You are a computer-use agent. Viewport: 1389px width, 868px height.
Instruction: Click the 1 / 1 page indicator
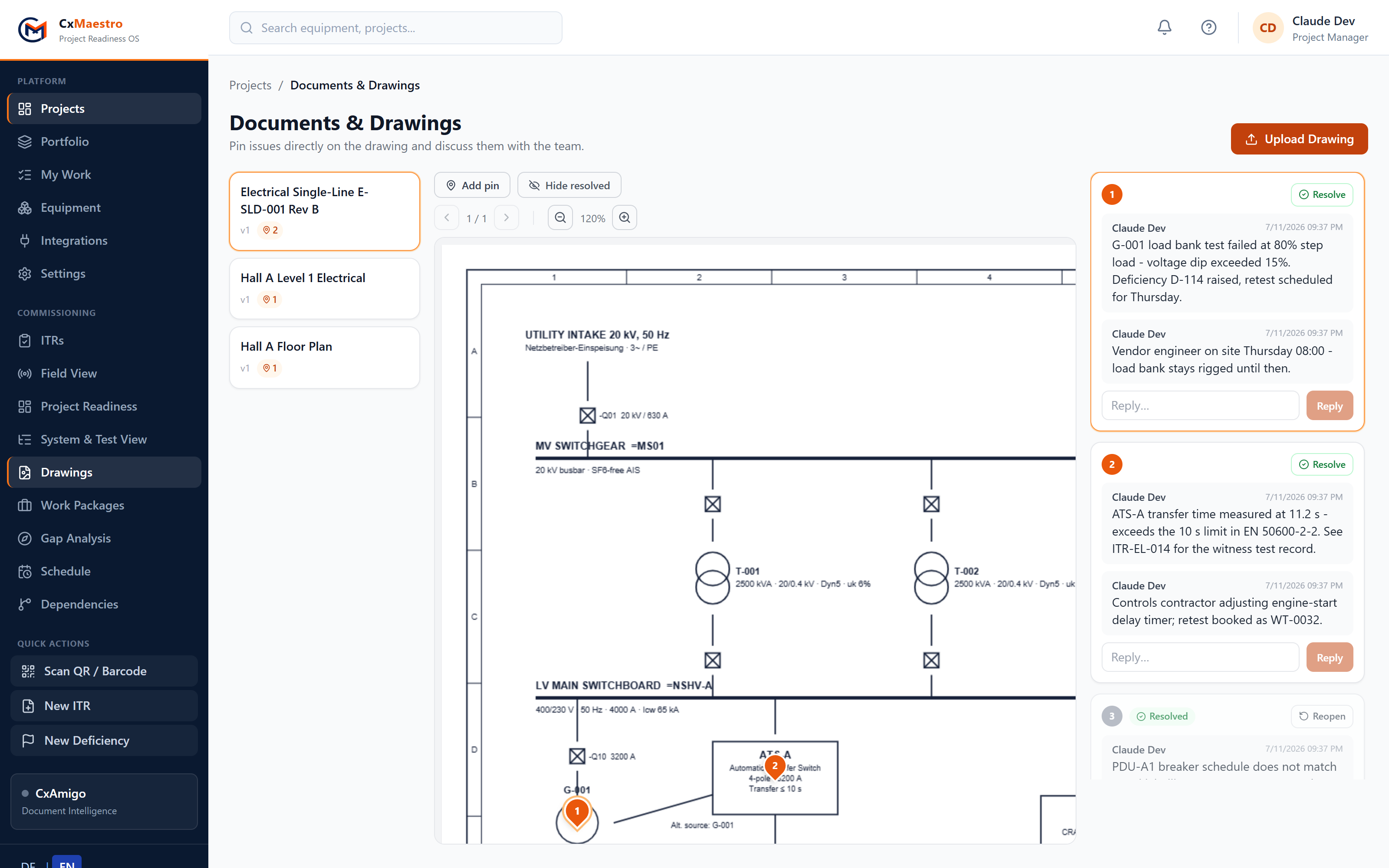coord(477,218)
